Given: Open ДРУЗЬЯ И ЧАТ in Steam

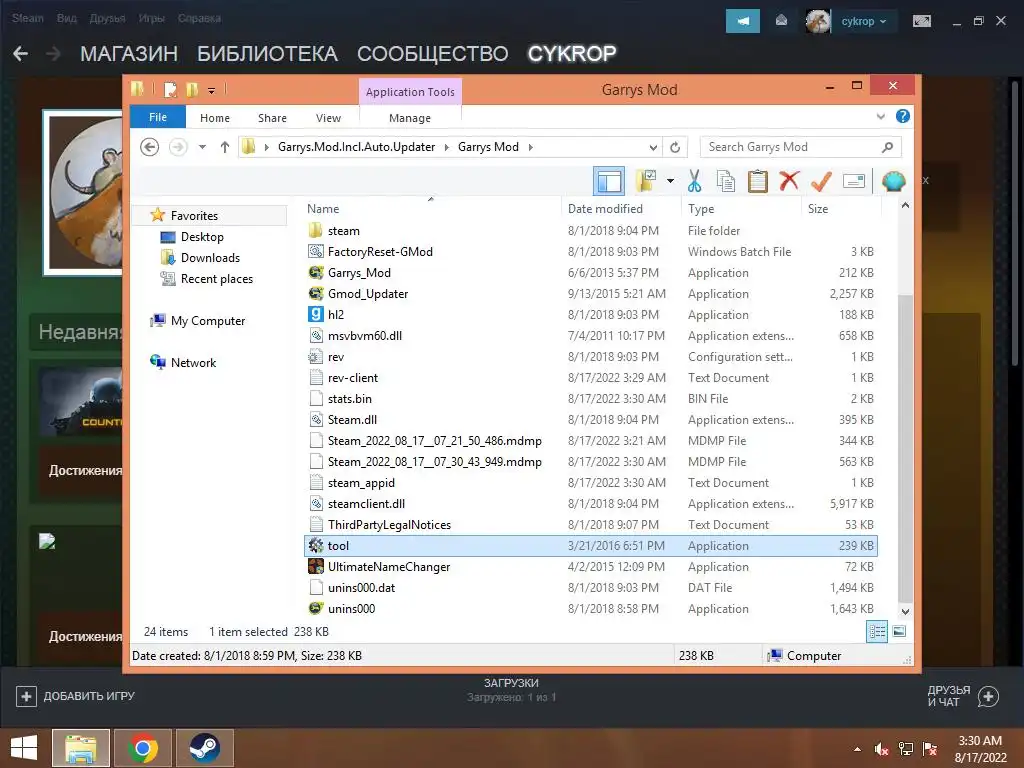Looking at the screenshot, I should pos(963,696).
